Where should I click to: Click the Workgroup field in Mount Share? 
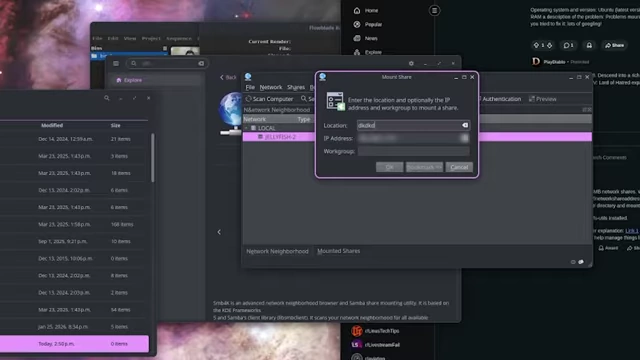(413, 151)
